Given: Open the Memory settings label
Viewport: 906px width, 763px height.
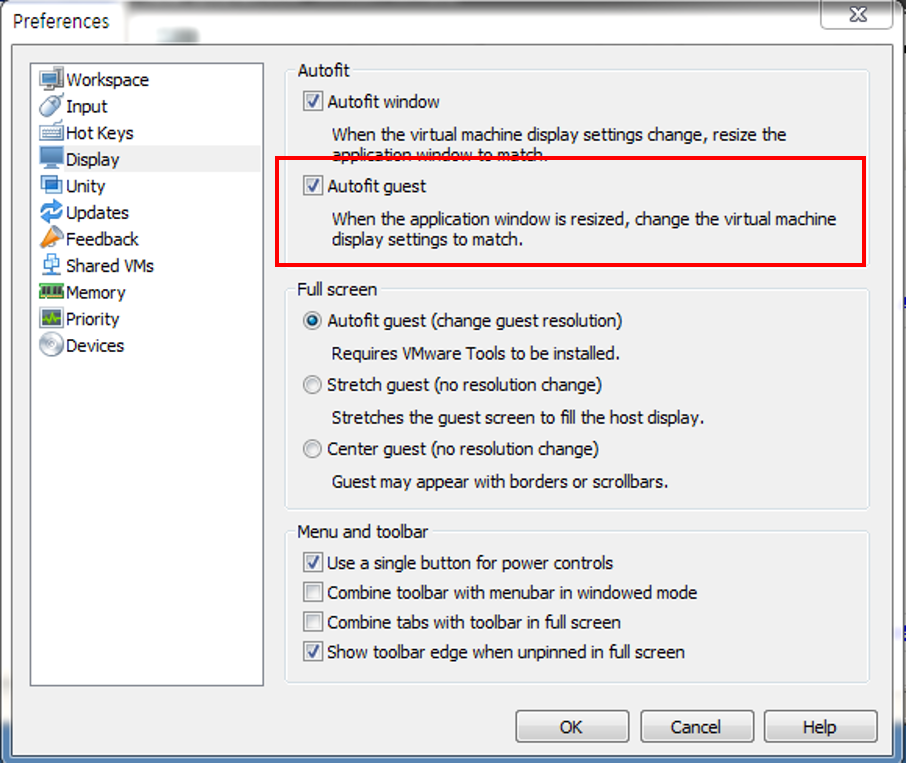Looking at the screenshot, I should pos(95,292).
